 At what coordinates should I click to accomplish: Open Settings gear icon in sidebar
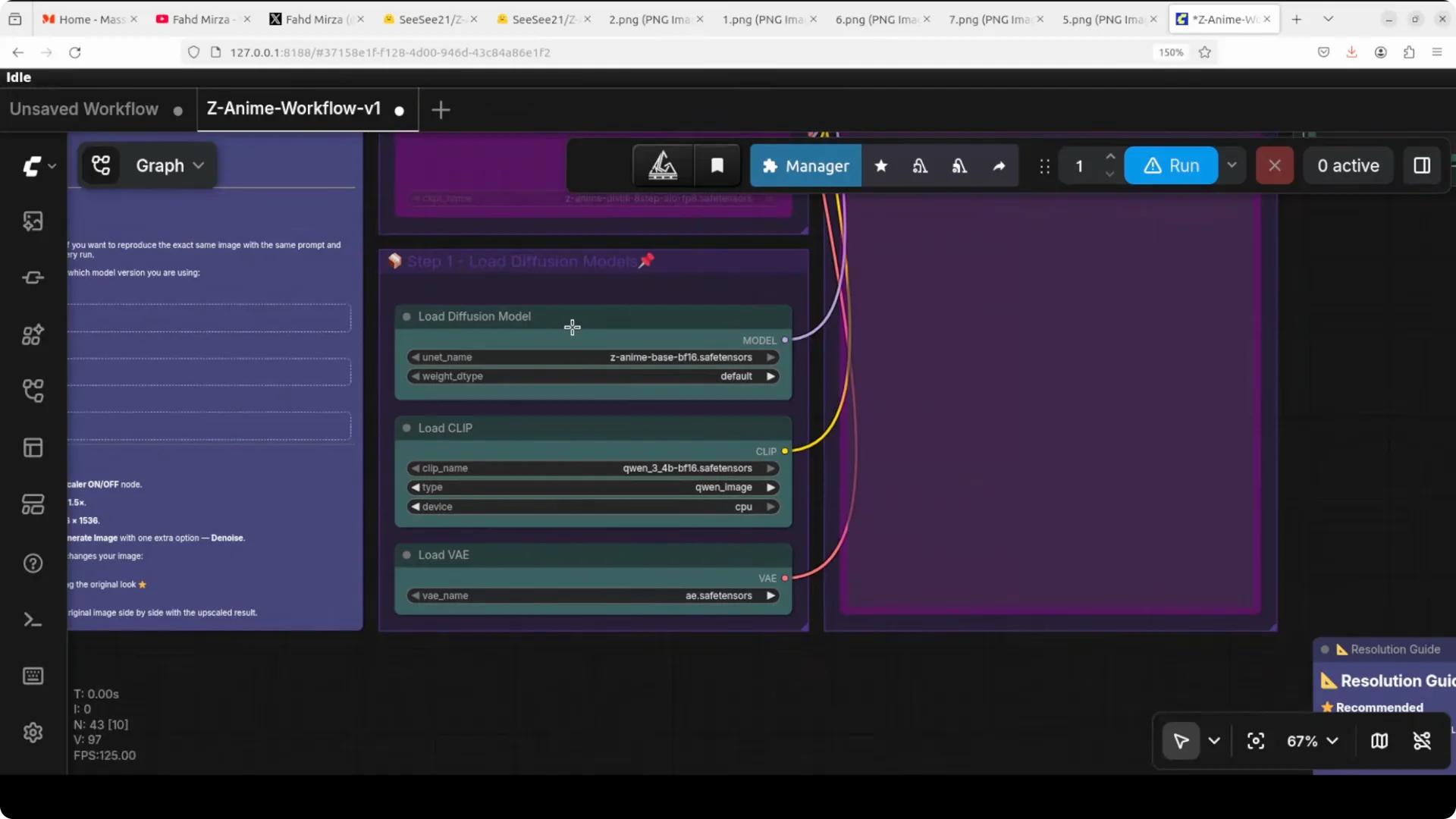33,733
